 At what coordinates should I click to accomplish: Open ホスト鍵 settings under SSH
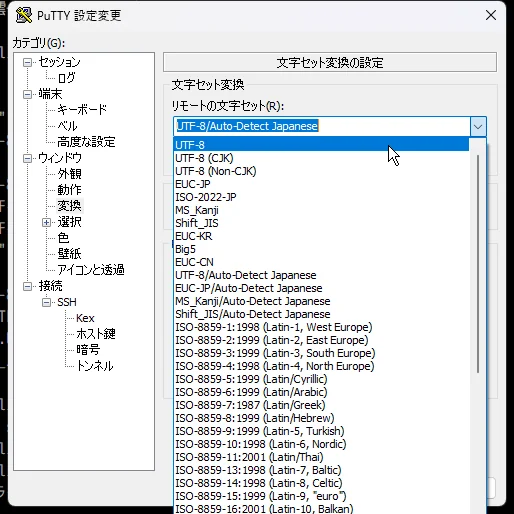[x=96, y=334]
